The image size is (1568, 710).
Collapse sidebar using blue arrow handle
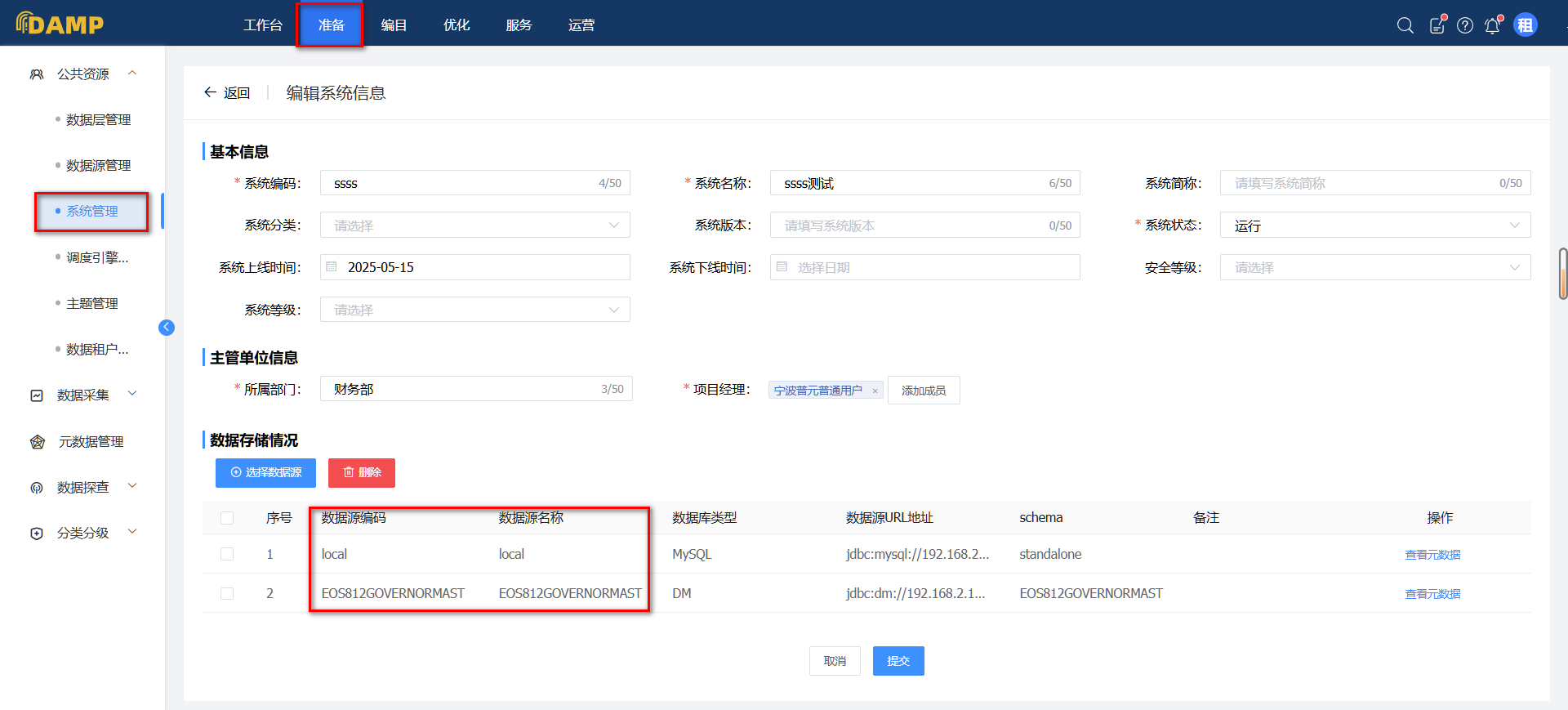point(167,328)
